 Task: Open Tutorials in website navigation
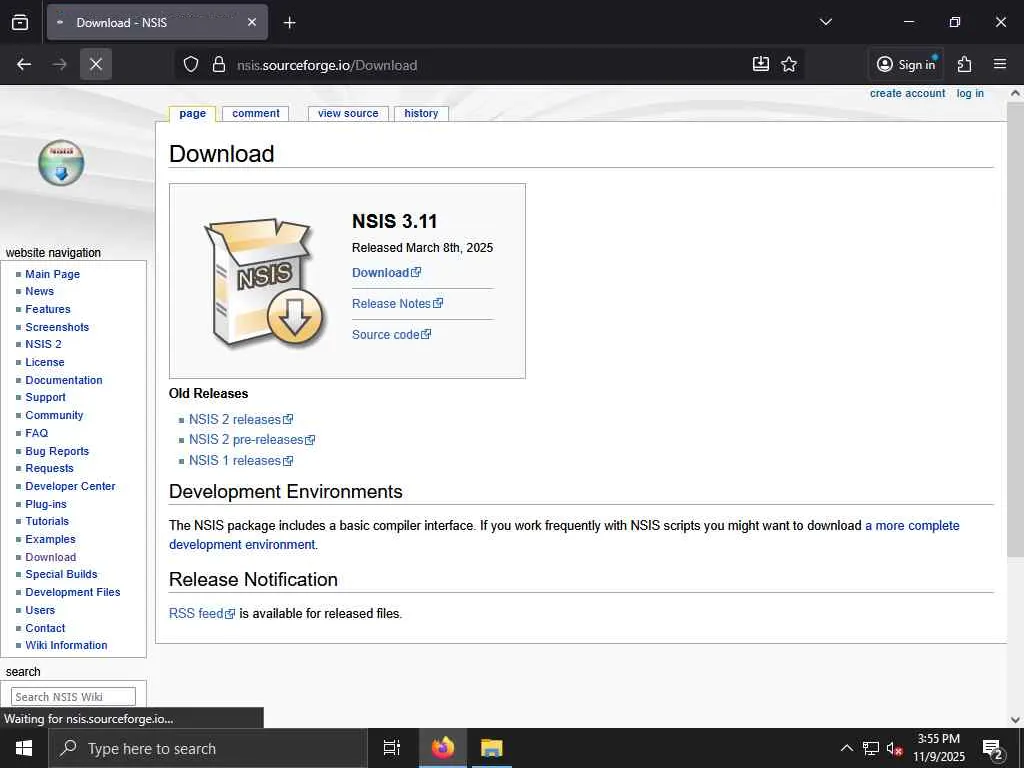click(47, 521)
